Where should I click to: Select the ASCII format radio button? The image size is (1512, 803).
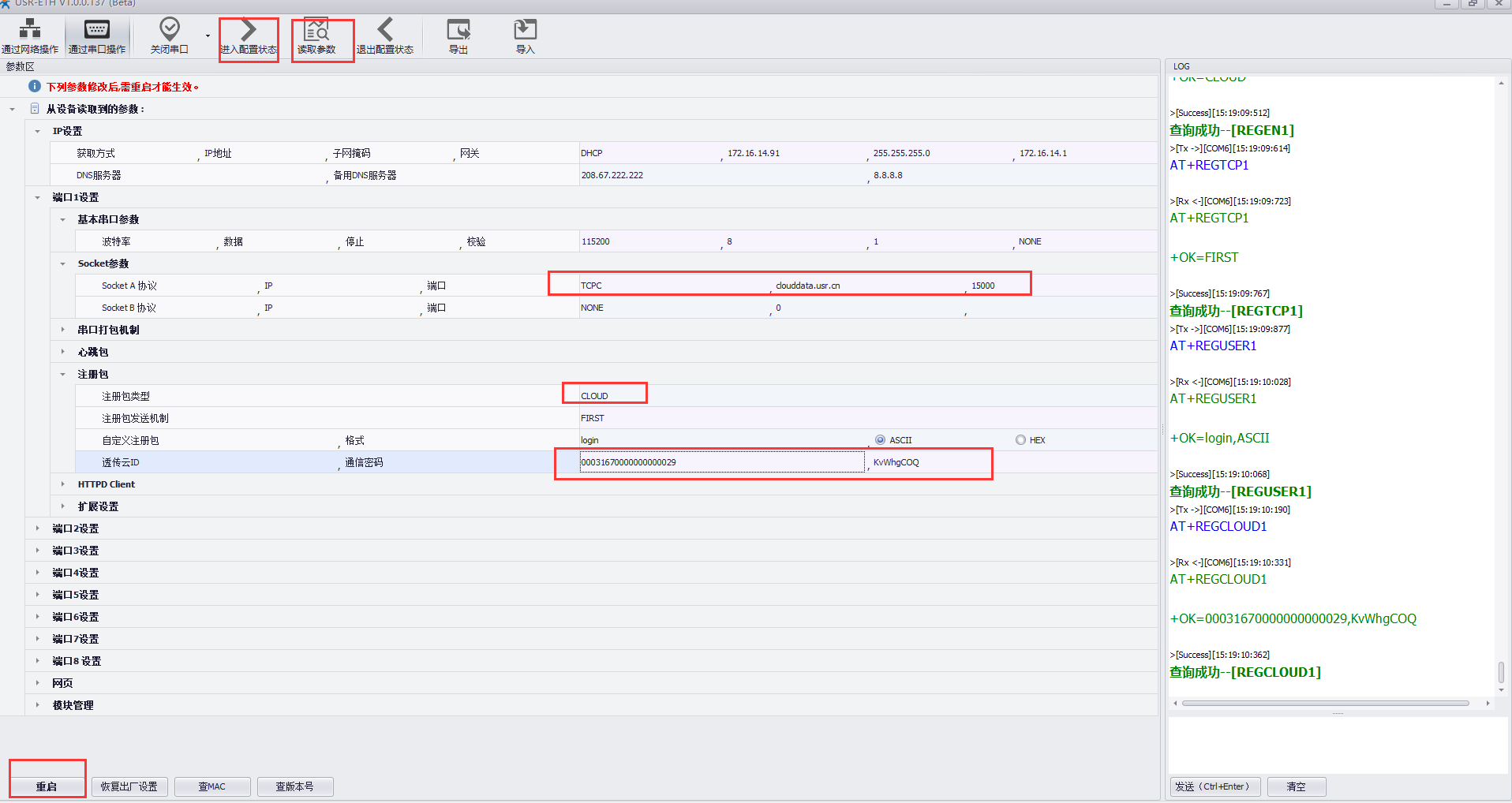880,440
